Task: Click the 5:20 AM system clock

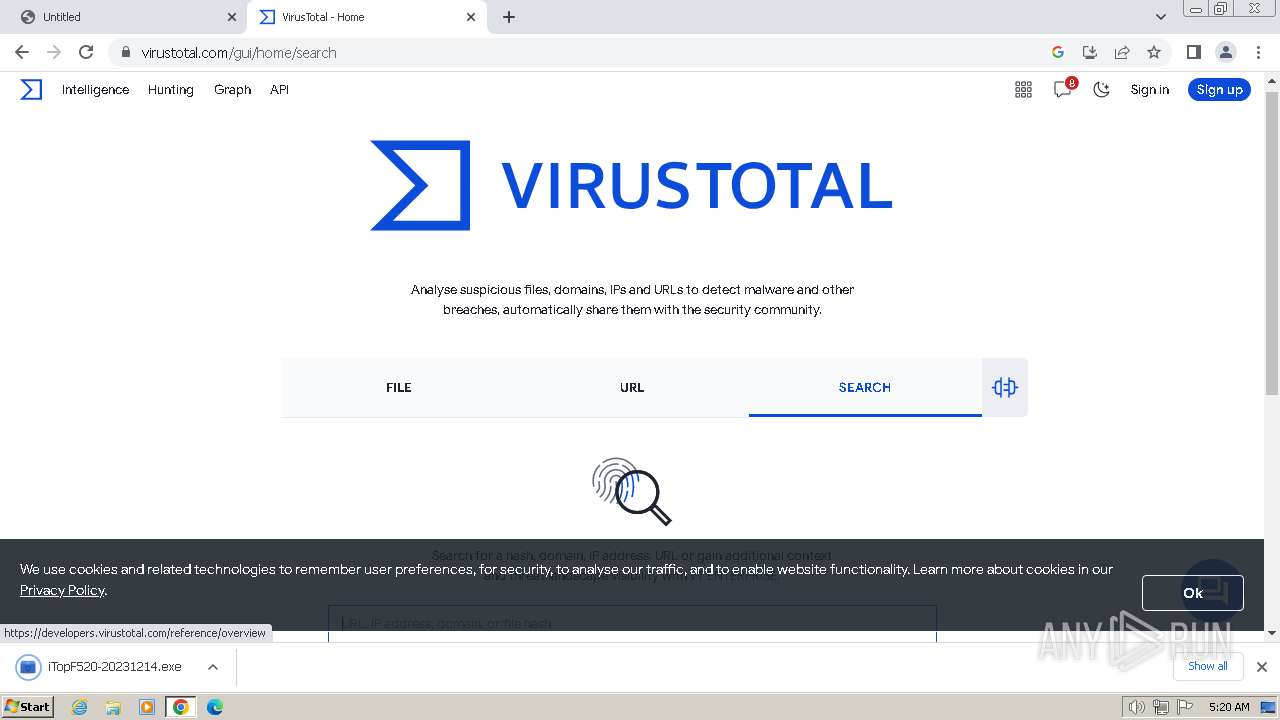Action: click(x=1229, y=707)
